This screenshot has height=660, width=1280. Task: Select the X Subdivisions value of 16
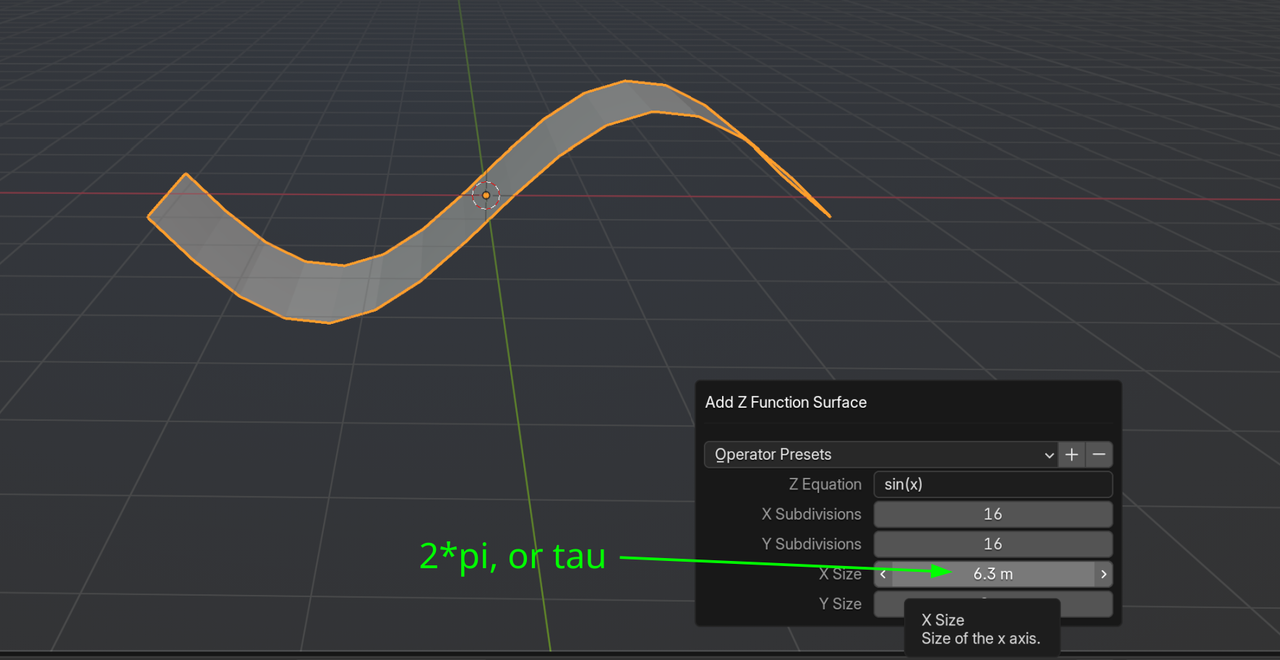point(992,514)
